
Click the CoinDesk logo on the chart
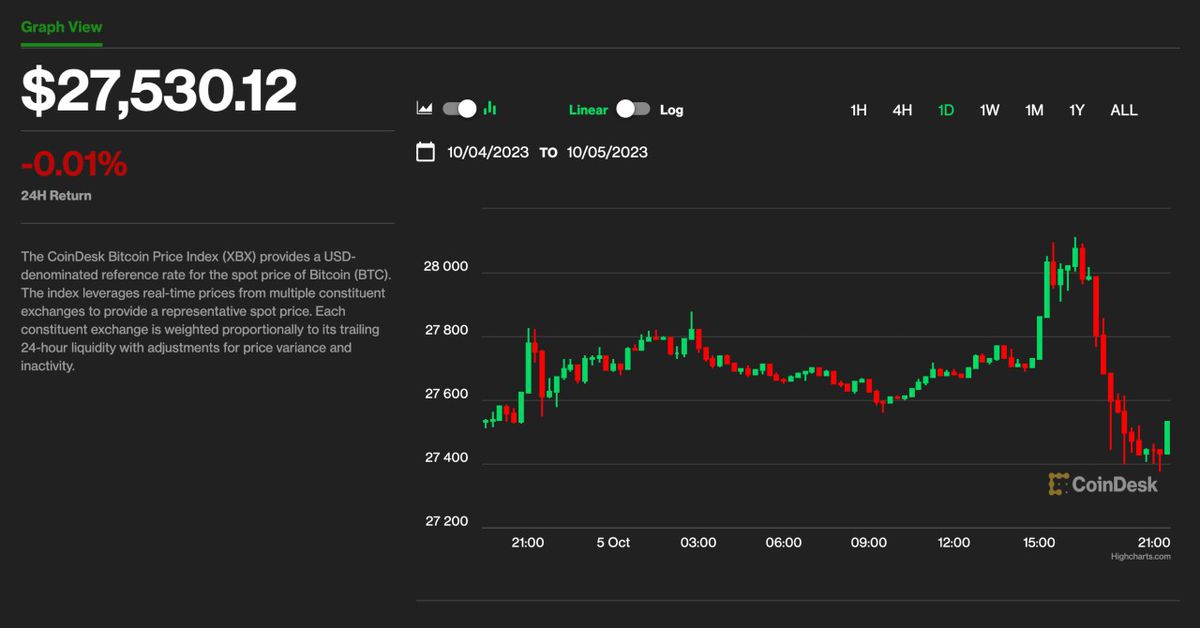(1103, 483)
